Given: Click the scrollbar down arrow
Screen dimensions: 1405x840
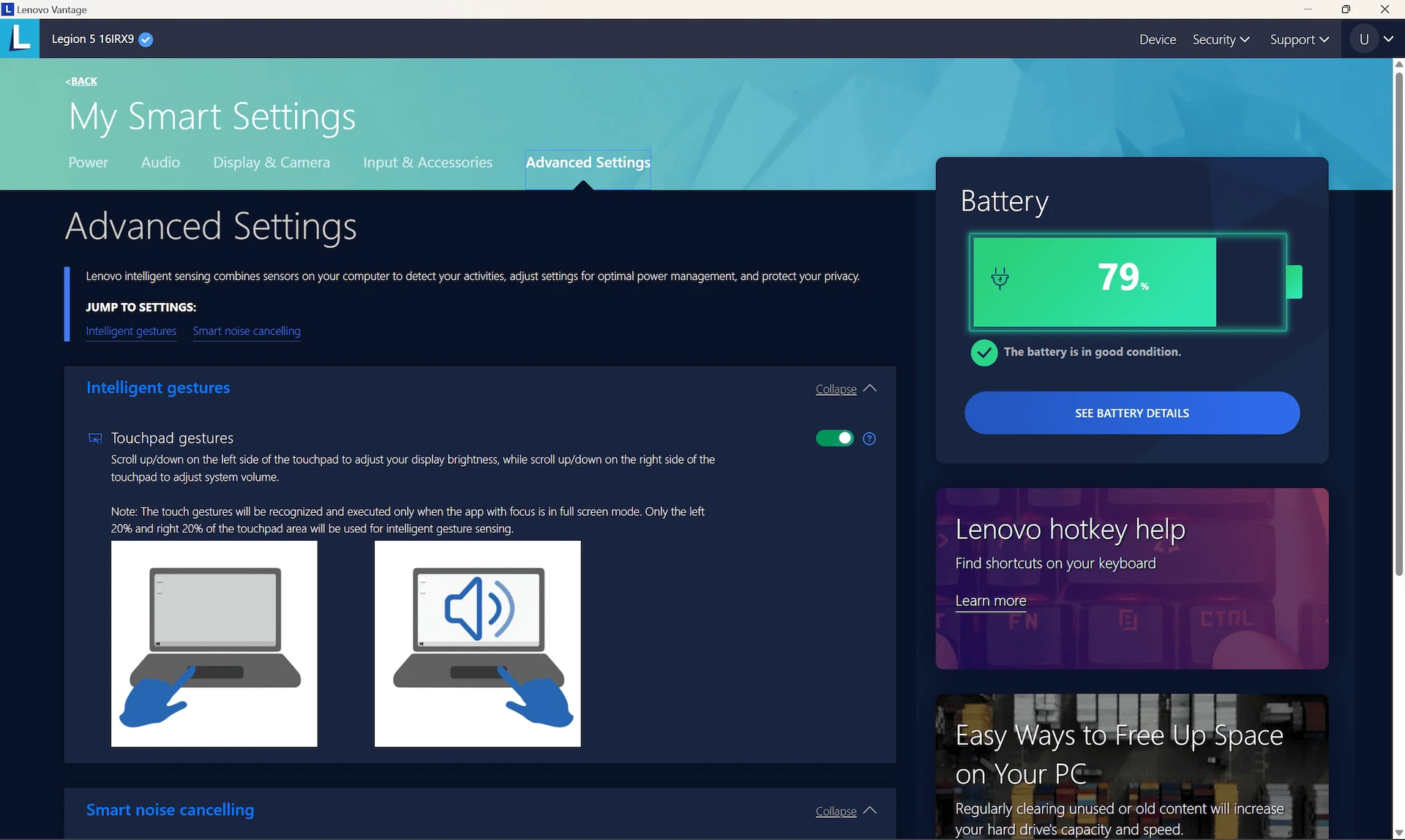Looking at the screenshot, I should pyautogui.click(x=1399, y=833).
